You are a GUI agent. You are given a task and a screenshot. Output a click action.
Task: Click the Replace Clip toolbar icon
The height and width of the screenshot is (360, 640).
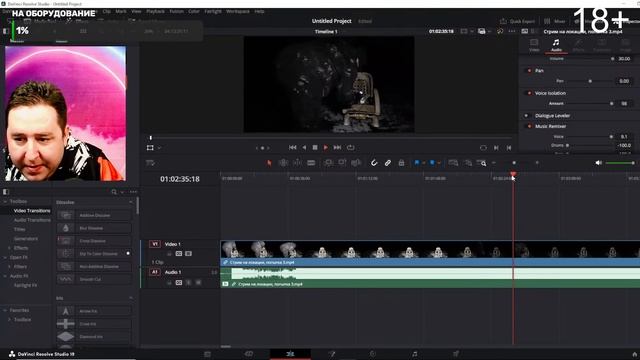(356, 163)
